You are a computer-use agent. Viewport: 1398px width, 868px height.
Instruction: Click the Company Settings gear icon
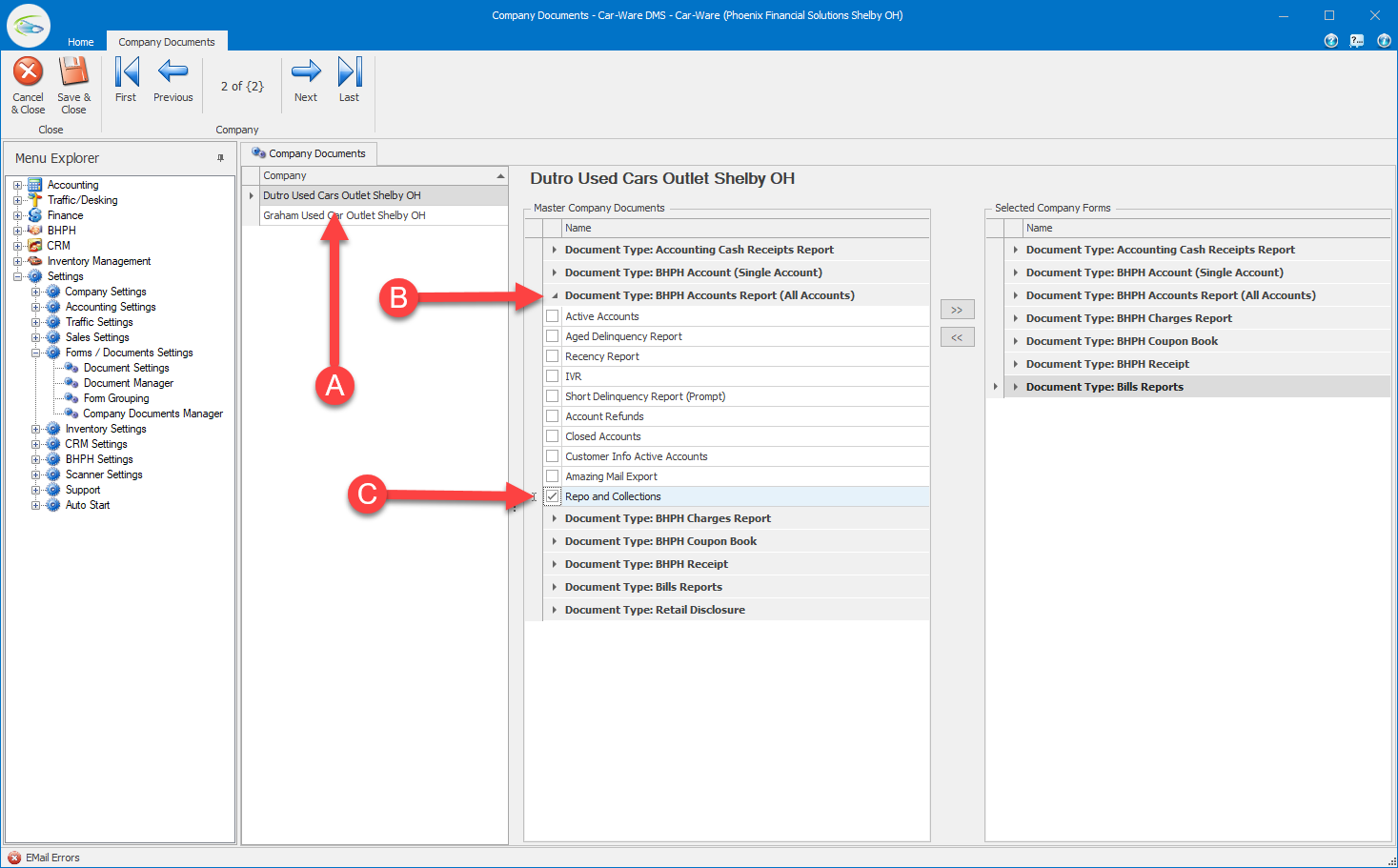(53, 292)
